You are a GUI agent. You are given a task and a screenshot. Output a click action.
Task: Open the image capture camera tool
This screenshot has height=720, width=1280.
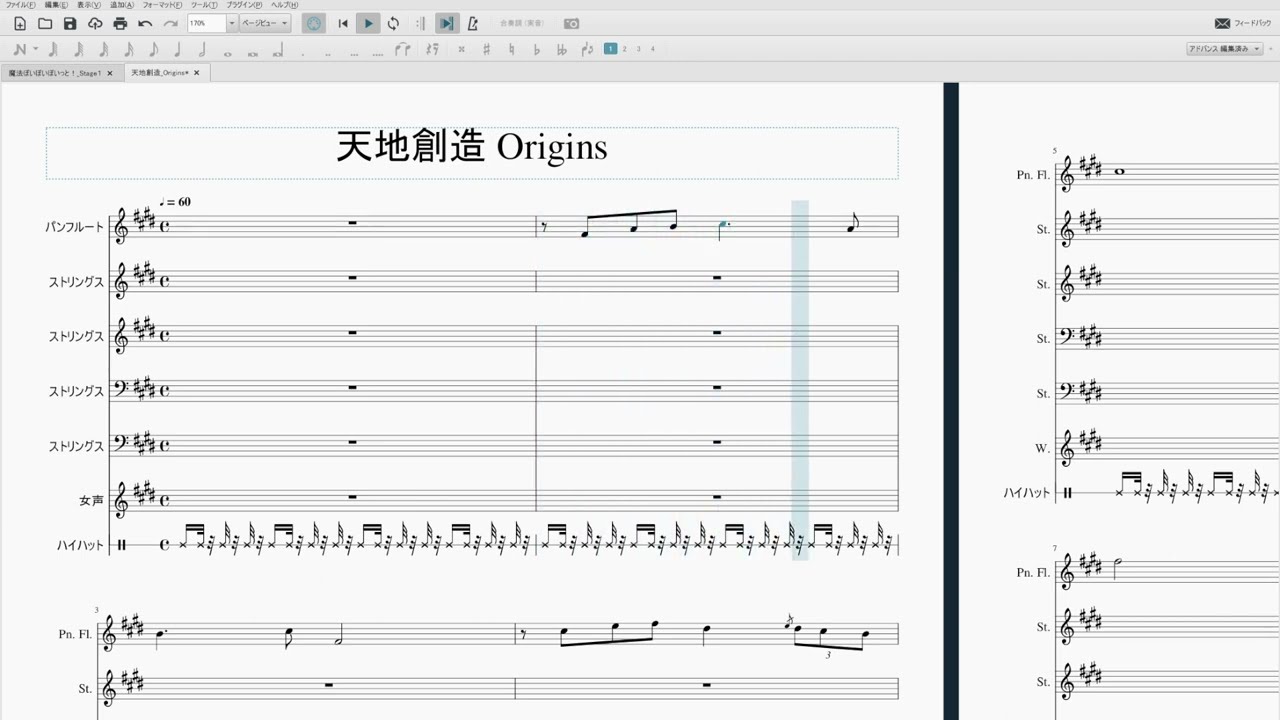point(571,23)
